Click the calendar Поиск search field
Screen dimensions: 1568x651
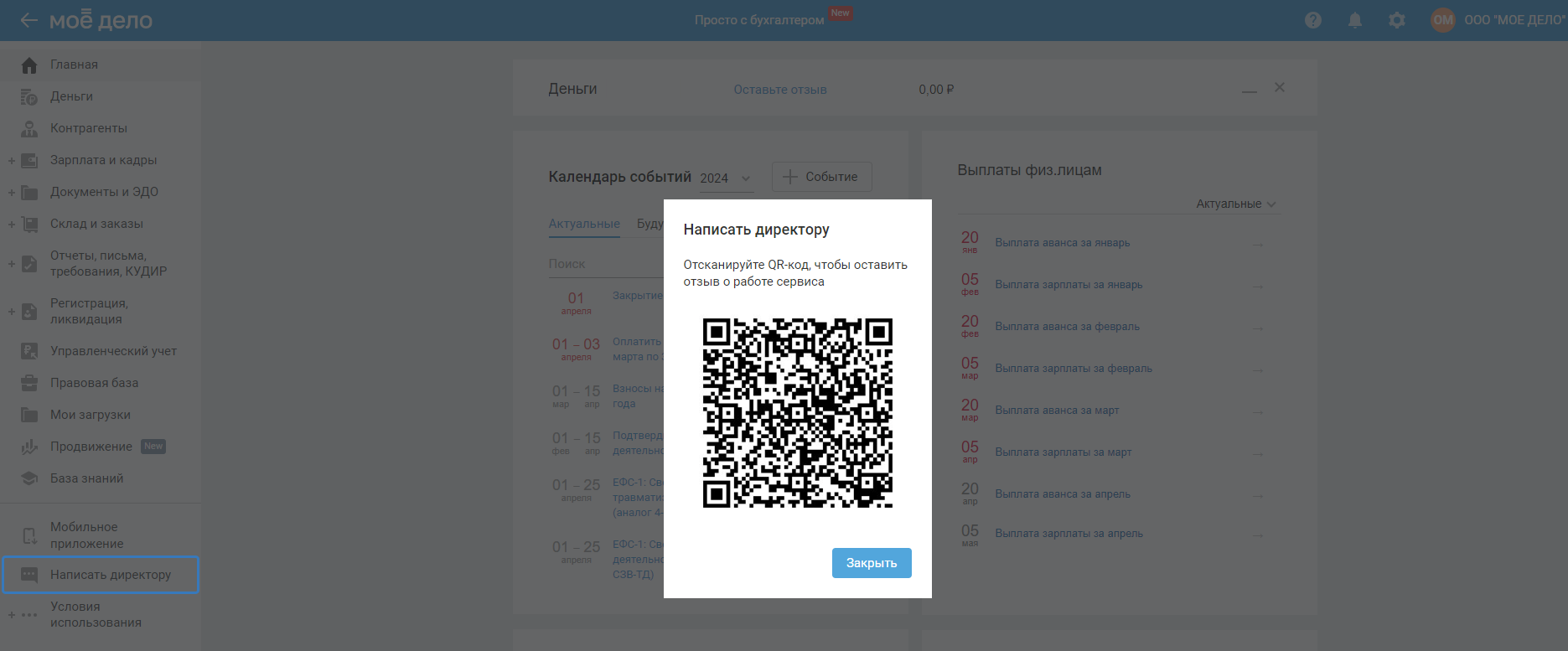tap(606, 264)
